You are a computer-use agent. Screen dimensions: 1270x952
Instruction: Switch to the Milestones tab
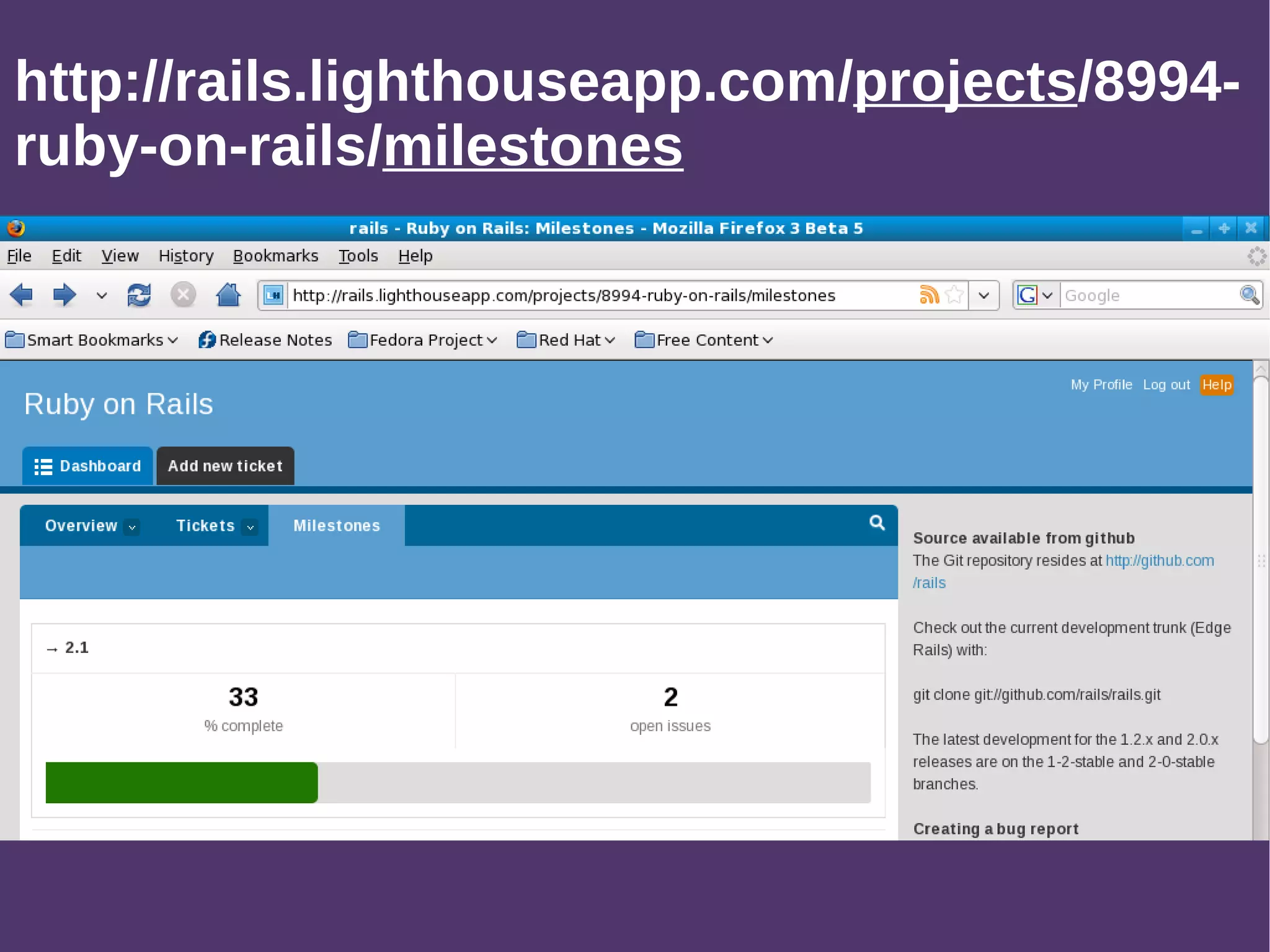[x=336, y=526]
